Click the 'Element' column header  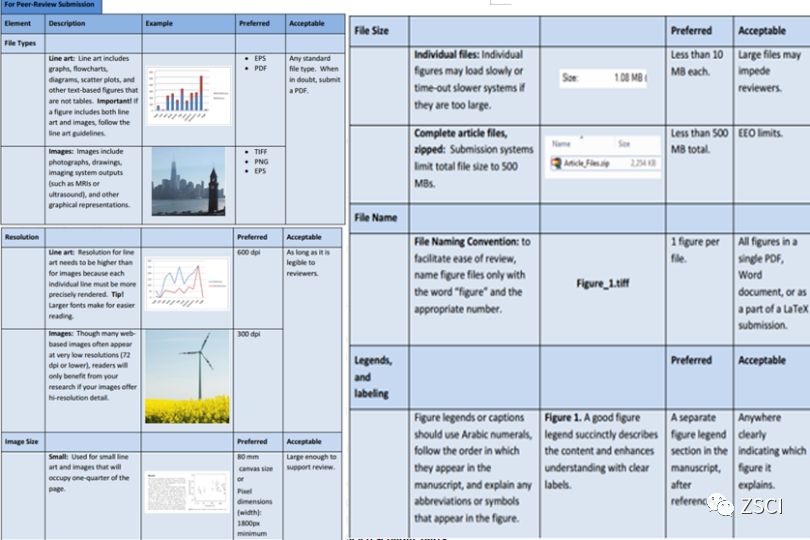coord(18,24)
